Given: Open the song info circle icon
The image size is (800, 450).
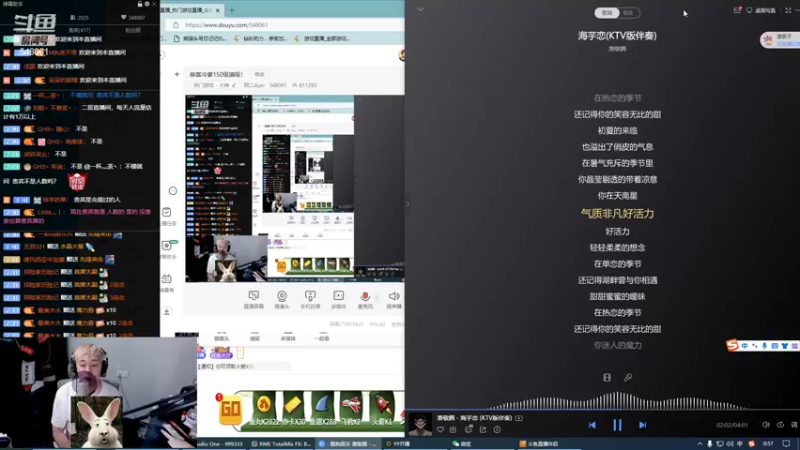Looking at the screenshot, I should 497,430.
